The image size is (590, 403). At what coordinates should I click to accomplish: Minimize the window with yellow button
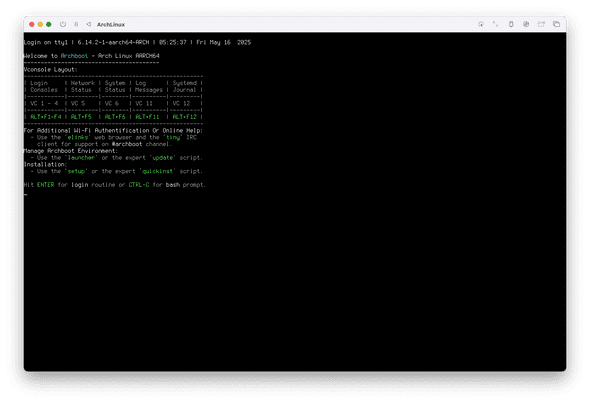tap(40, 24)
